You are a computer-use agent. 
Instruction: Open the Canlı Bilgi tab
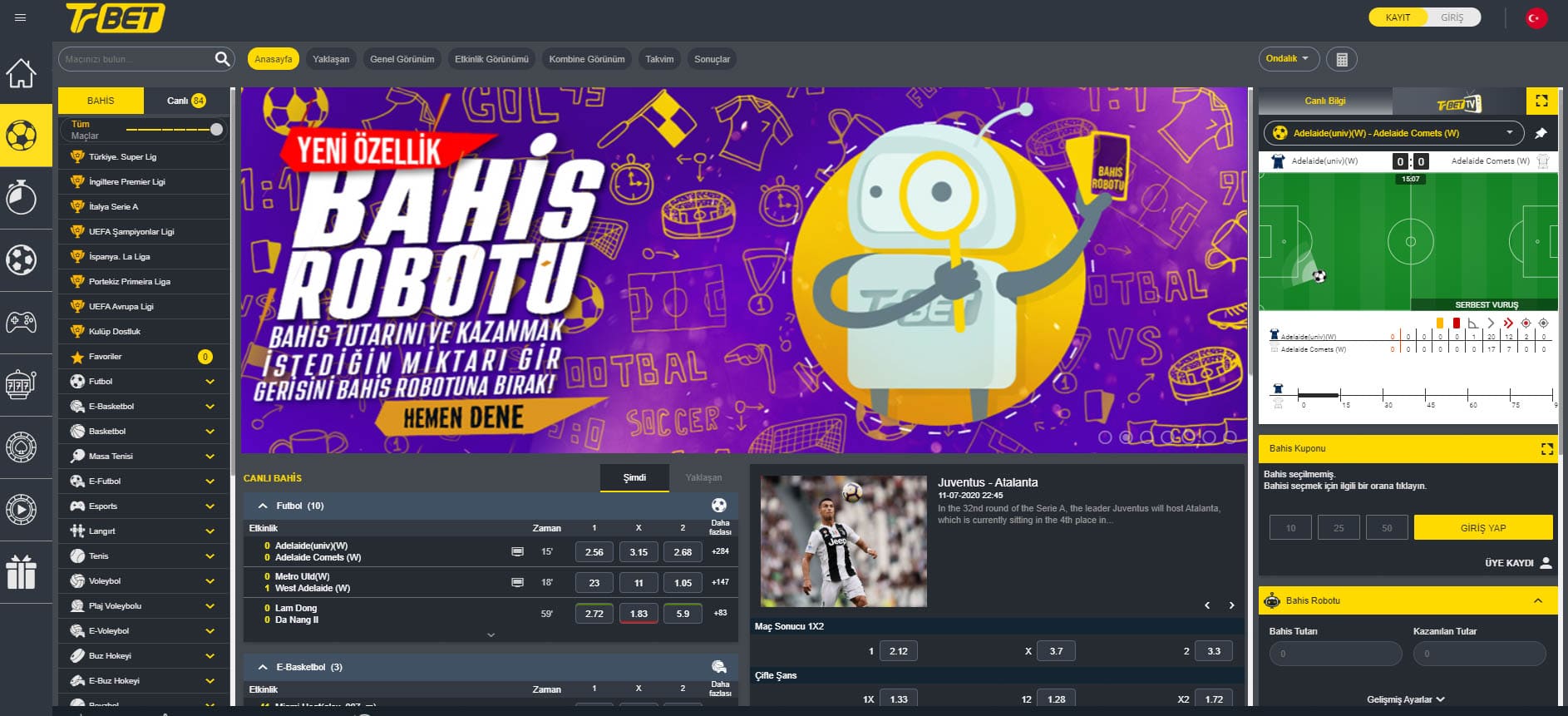(x=1325, y=101)
